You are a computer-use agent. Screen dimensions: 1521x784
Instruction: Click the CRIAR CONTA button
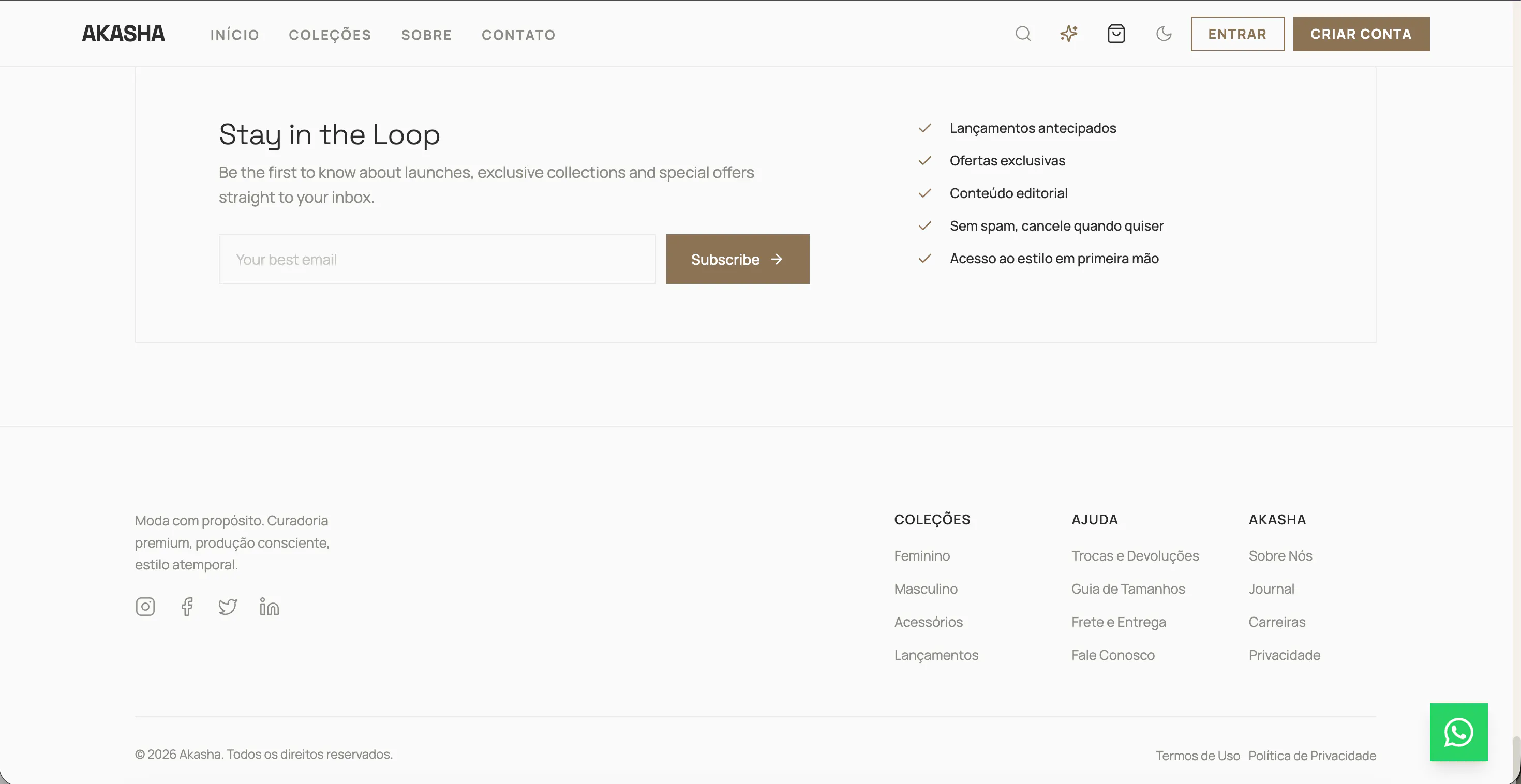pos(1361,34)
